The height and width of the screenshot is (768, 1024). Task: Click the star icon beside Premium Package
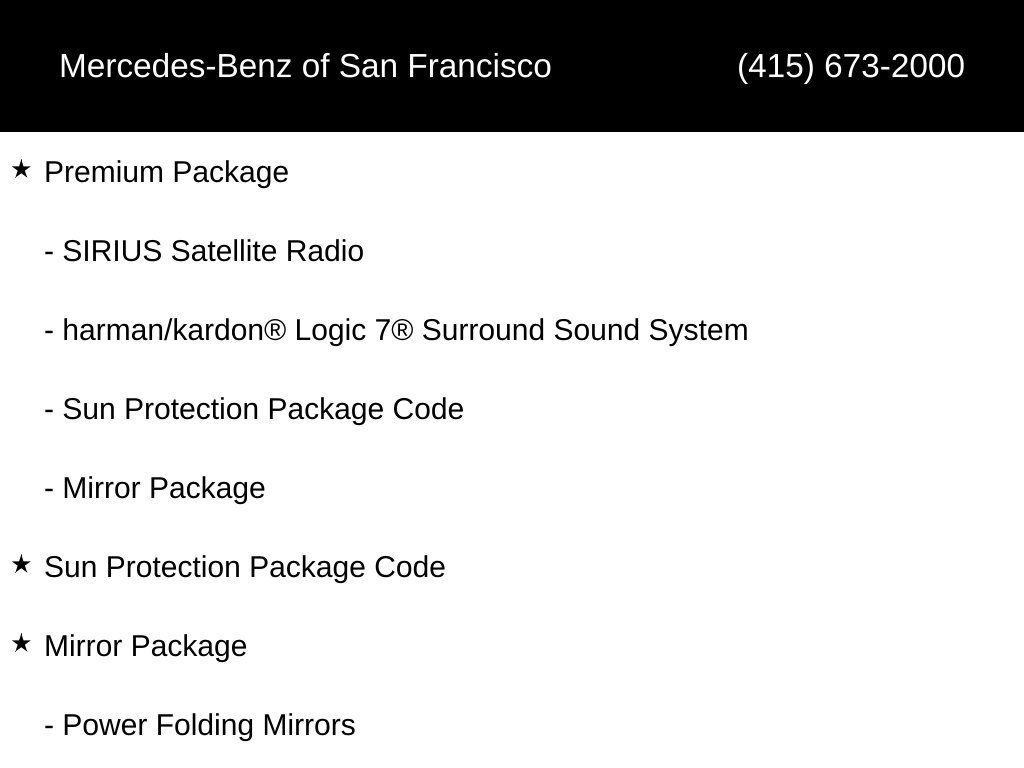pos(21,170)
